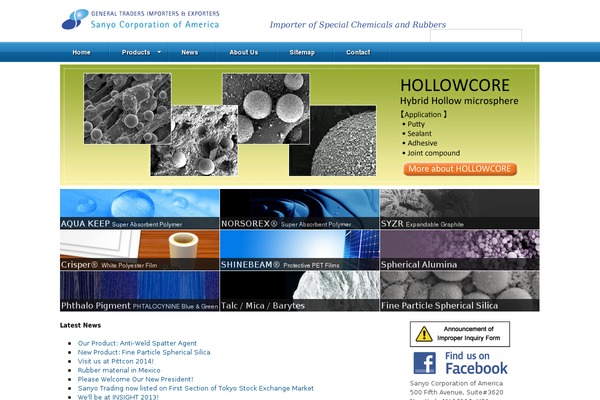
Task: Open the Visit us at Pittcon 2014 link
Action: 116,361
